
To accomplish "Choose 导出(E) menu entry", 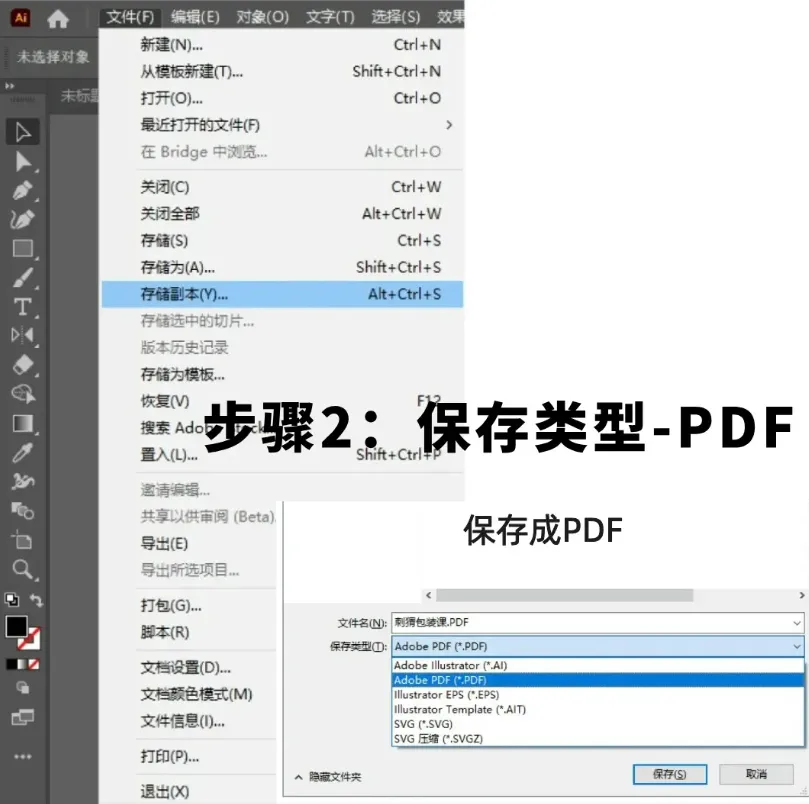I will point(189,543).
